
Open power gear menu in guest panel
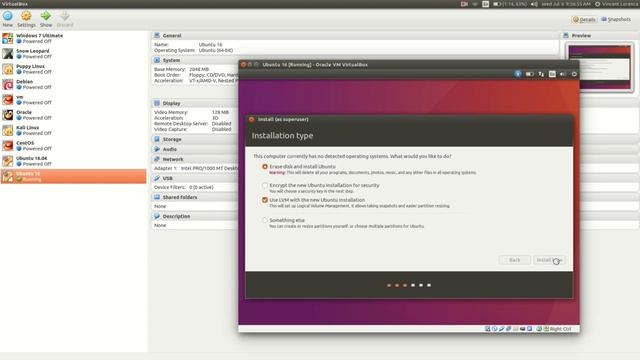coord(574,74)
